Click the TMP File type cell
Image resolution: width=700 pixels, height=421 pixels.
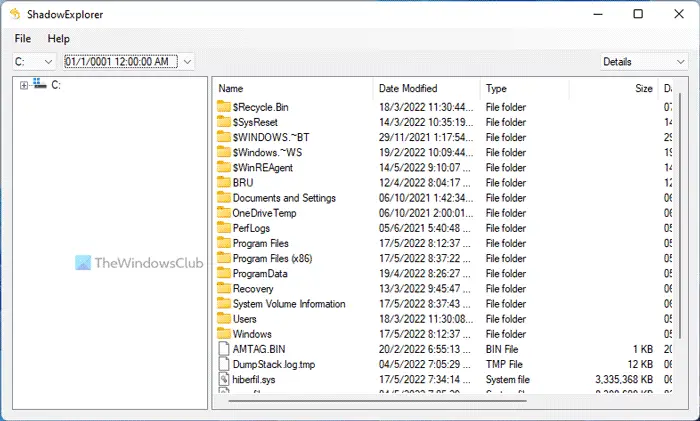[504, 365]
